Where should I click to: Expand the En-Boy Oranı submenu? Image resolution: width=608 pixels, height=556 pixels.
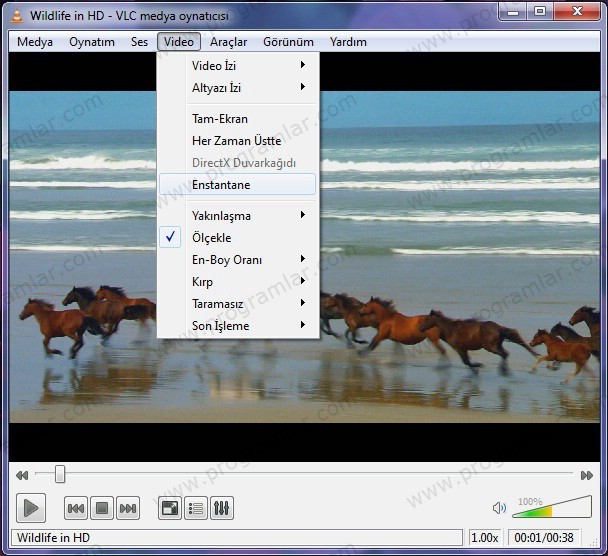coord(238,260)
